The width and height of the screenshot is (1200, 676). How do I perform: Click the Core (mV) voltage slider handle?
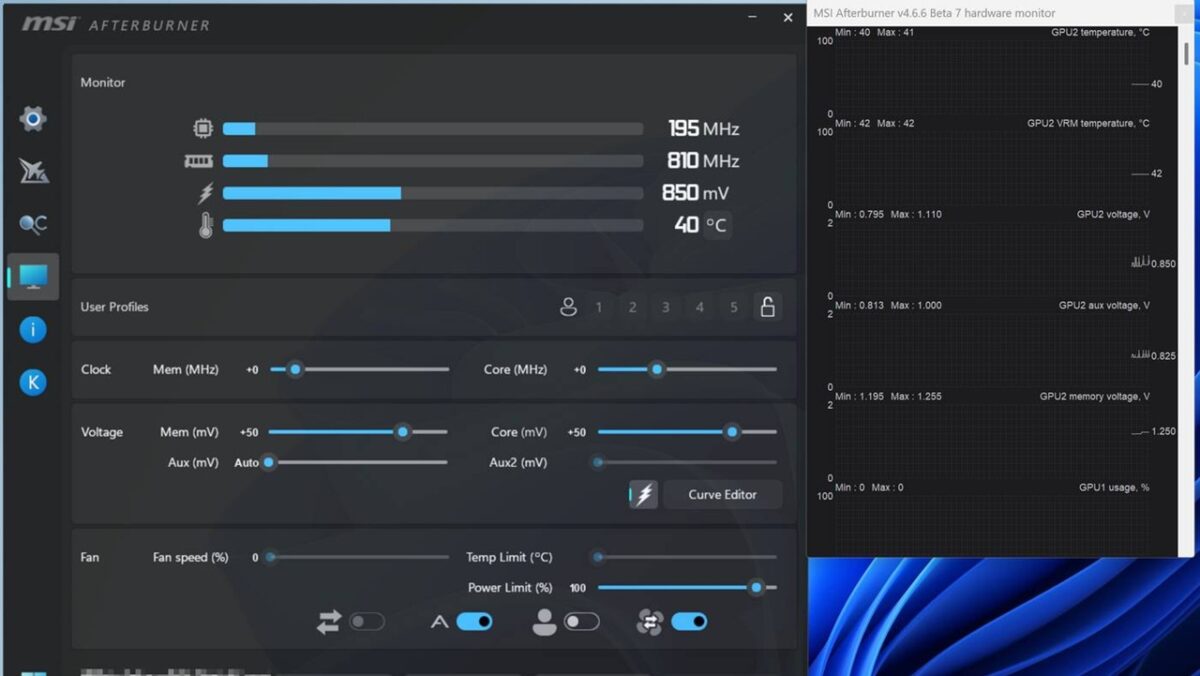732,432
